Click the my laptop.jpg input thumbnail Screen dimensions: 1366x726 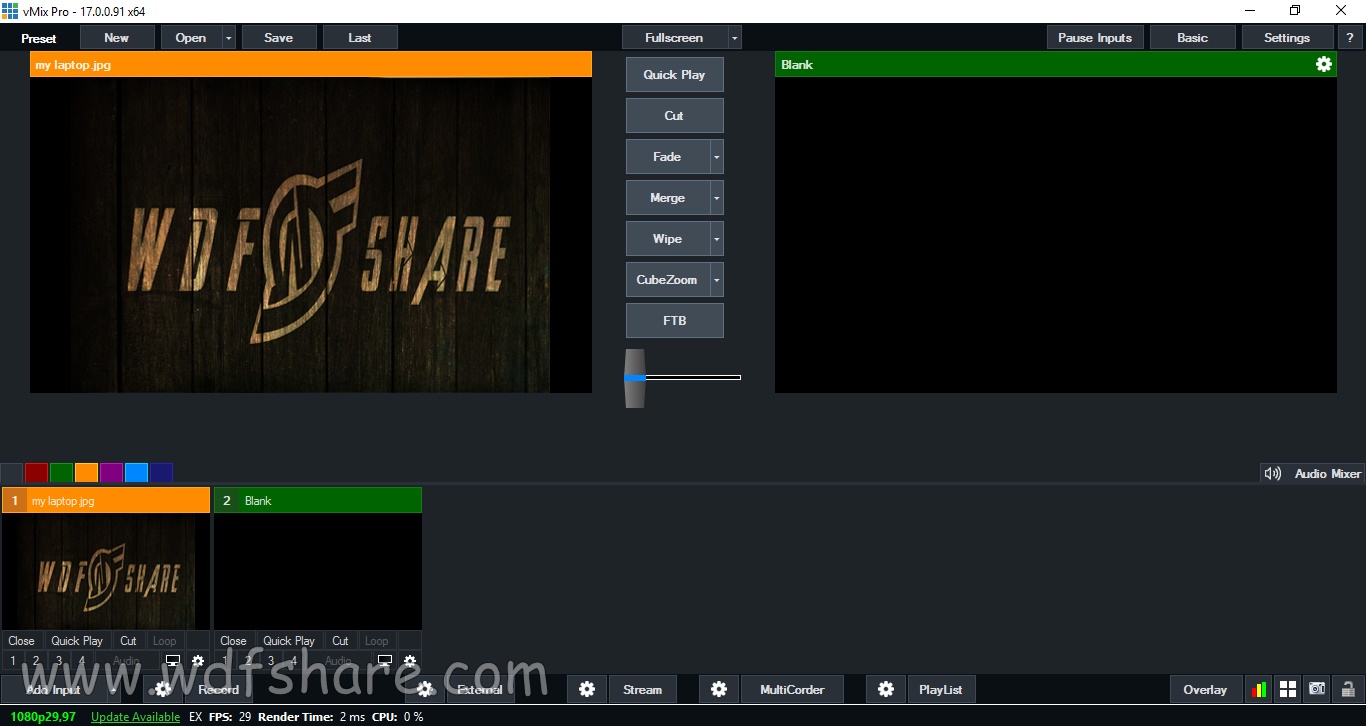[x=106, y=572]
